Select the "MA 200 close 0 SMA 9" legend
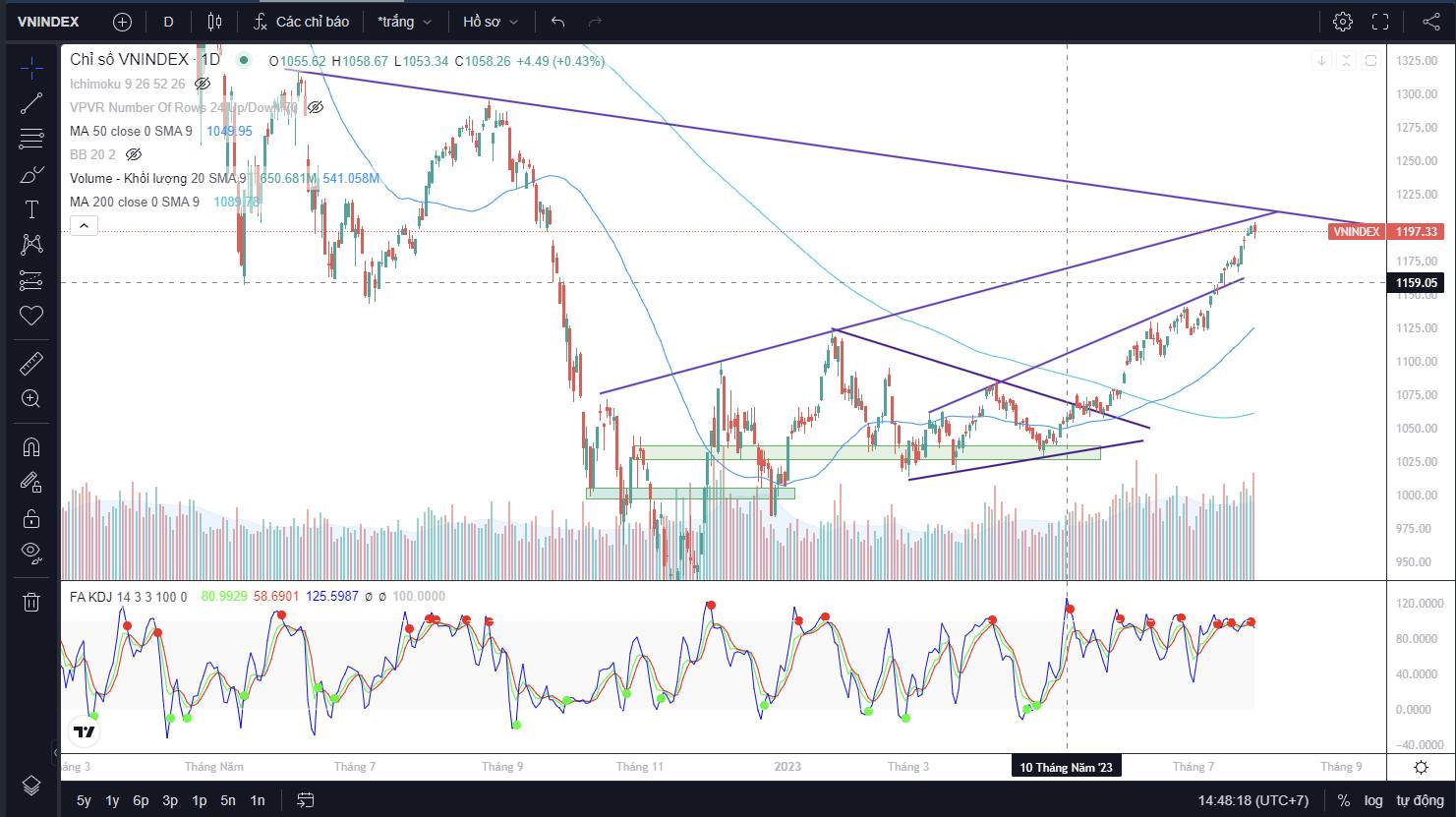The image size is (1456, 817). [135, 202]
